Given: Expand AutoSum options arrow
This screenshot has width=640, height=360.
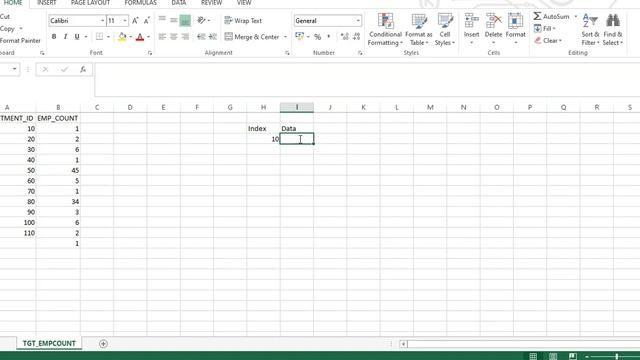Looking at the screenshot, I should (x=576, y=16).
